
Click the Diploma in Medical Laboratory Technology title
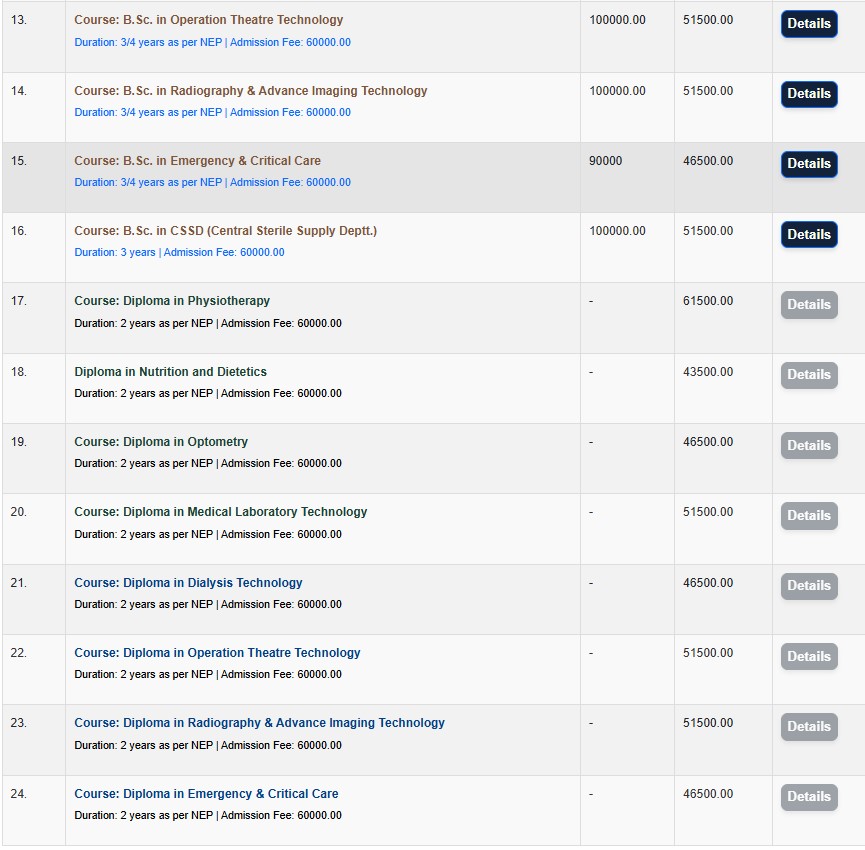(220, 512)
